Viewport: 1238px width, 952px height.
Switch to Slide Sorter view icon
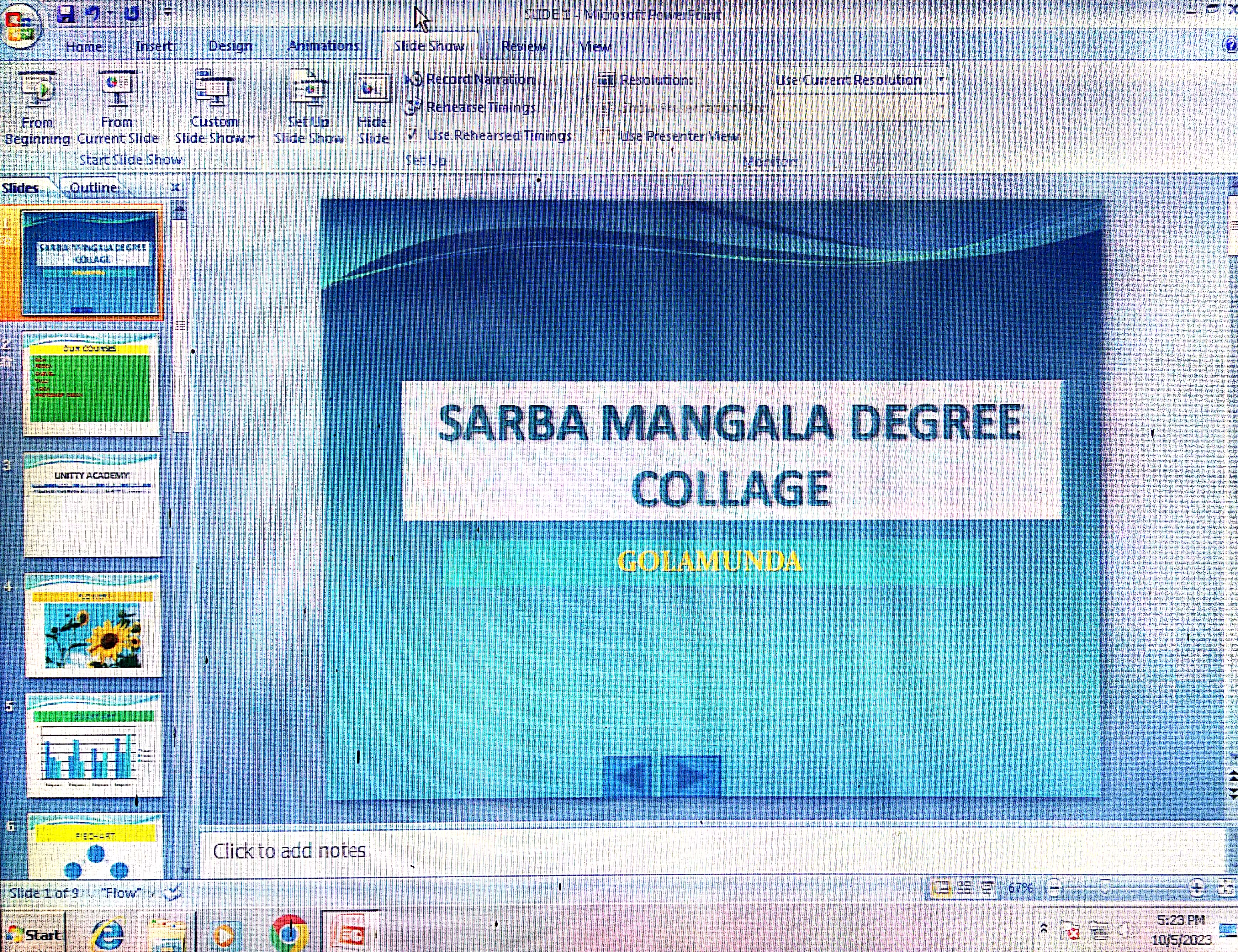pos(964,888)
